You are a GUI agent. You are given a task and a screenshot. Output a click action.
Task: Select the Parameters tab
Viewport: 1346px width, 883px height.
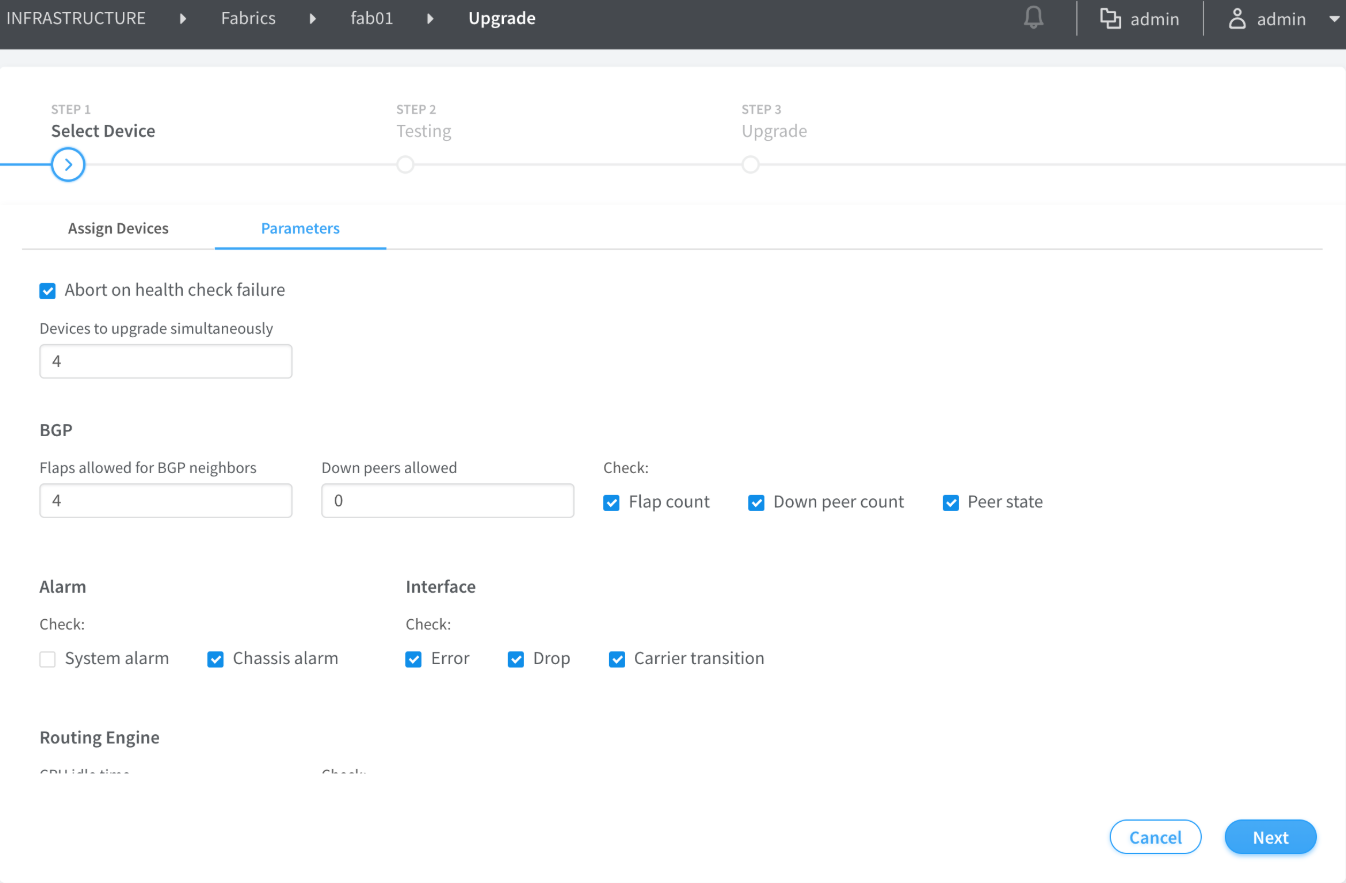(x=300, y=228)
